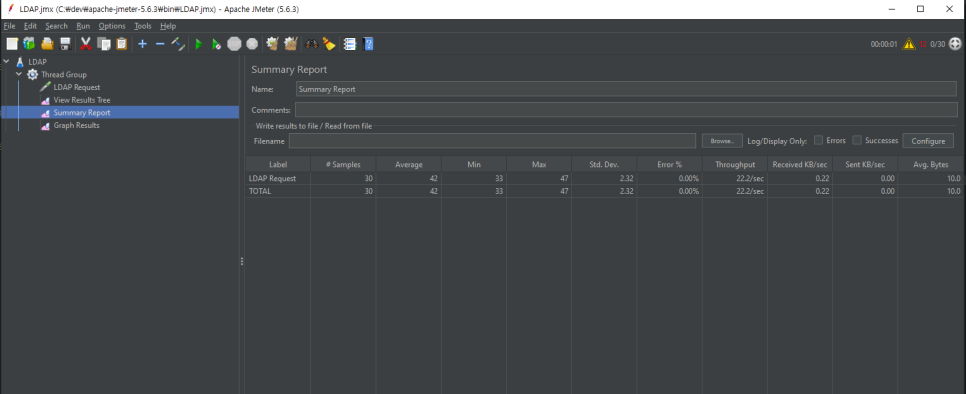966x394 pixels.
Task: Click the Open file folder icon
Action: click(x=47, y=44)
